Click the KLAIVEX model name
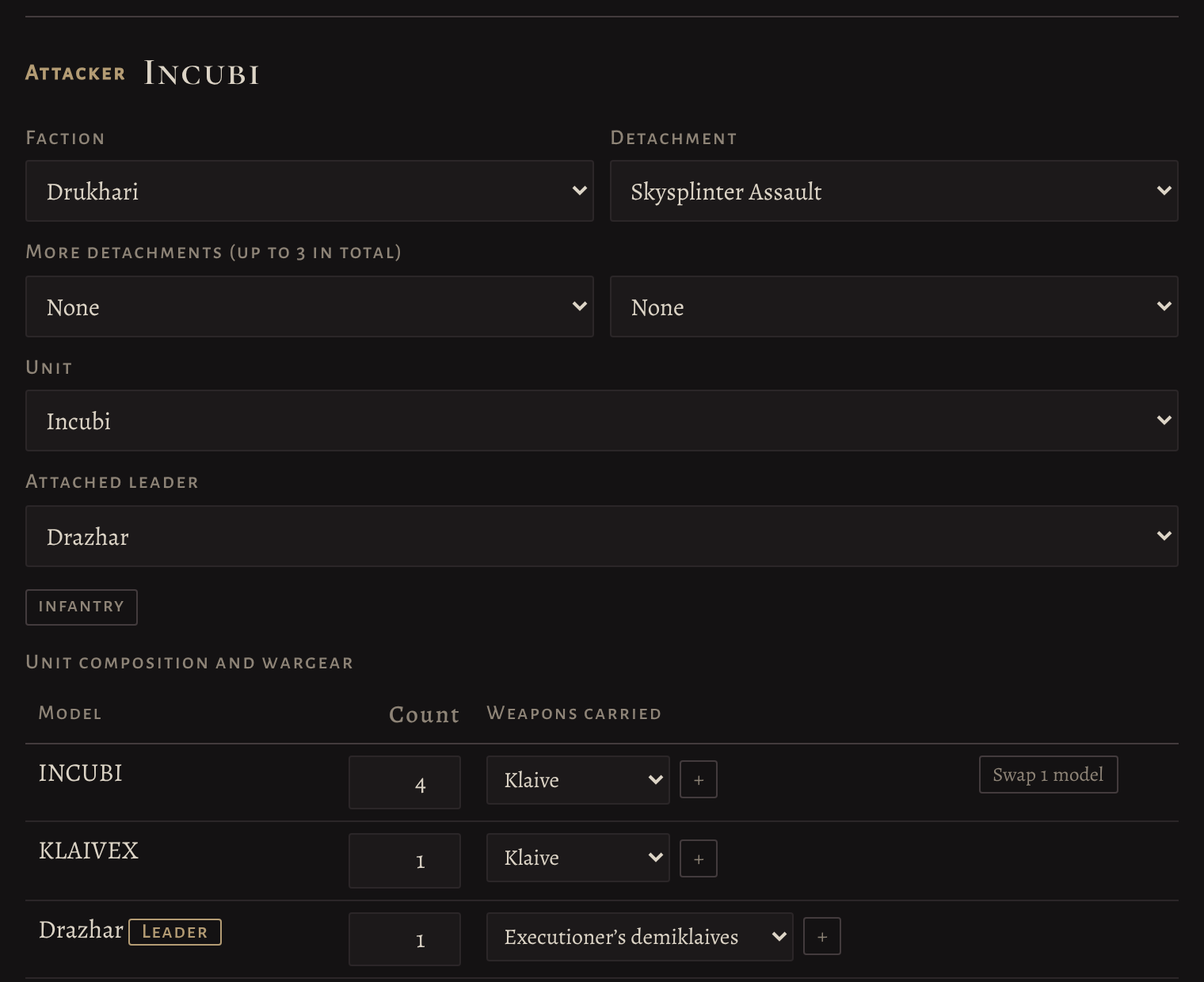1204x982 pixels. [89, 851]
